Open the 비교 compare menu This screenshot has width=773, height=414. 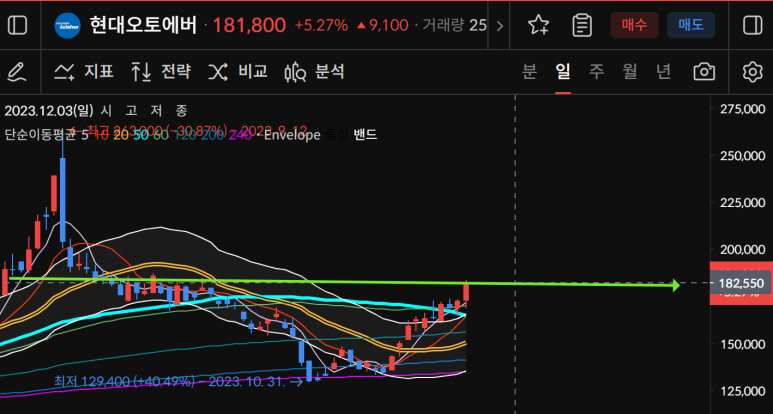238,72
